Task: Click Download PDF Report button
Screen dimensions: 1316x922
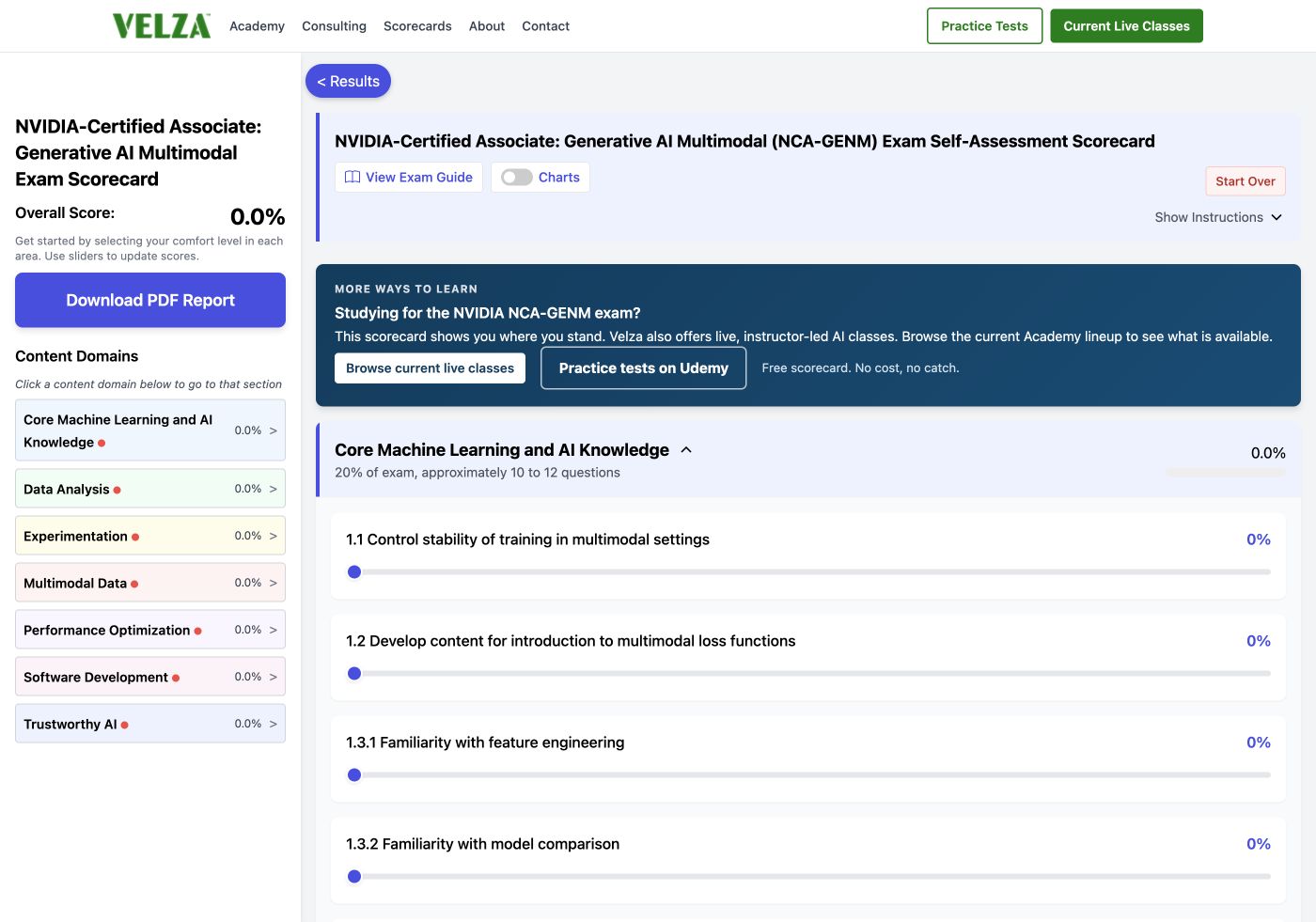Action: (x=150, y=300)
